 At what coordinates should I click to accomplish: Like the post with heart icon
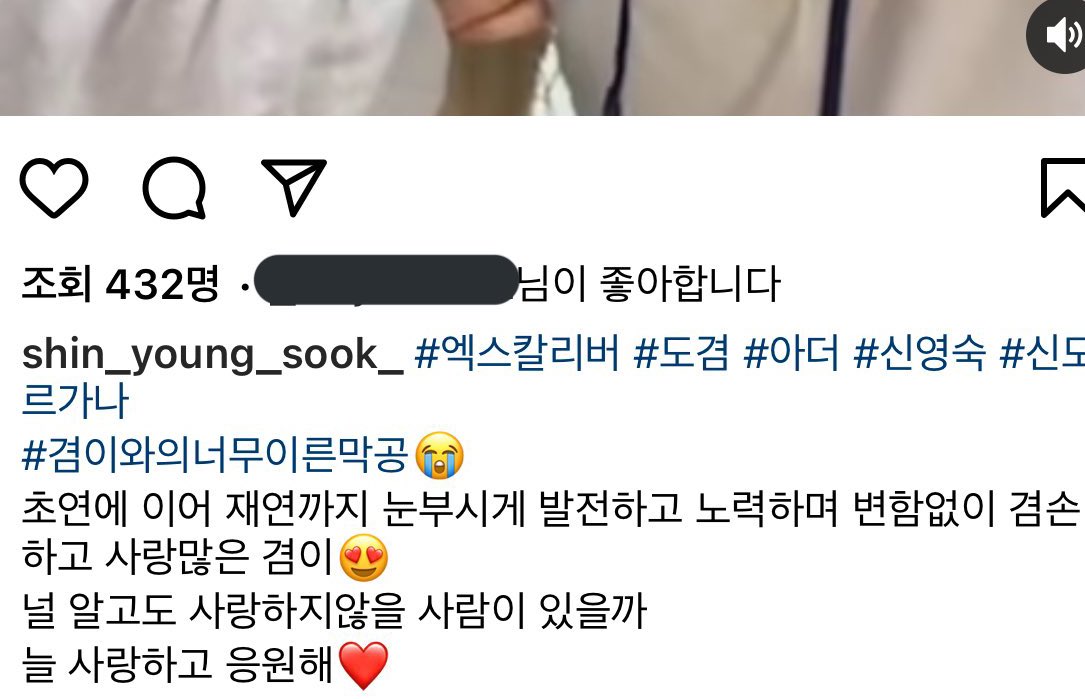click(54, 187)
